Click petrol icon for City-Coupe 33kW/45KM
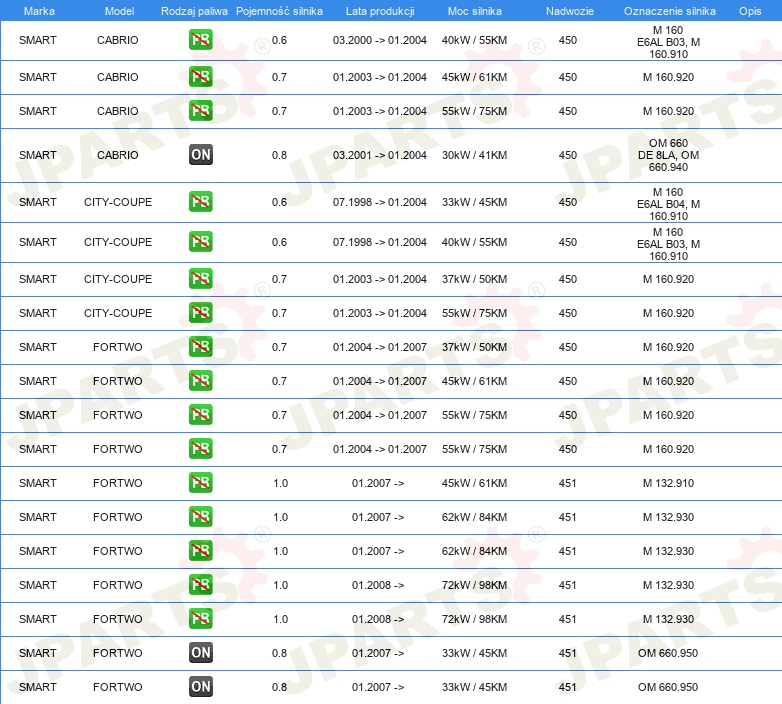 pyautogui.click(x=201, y=202)
